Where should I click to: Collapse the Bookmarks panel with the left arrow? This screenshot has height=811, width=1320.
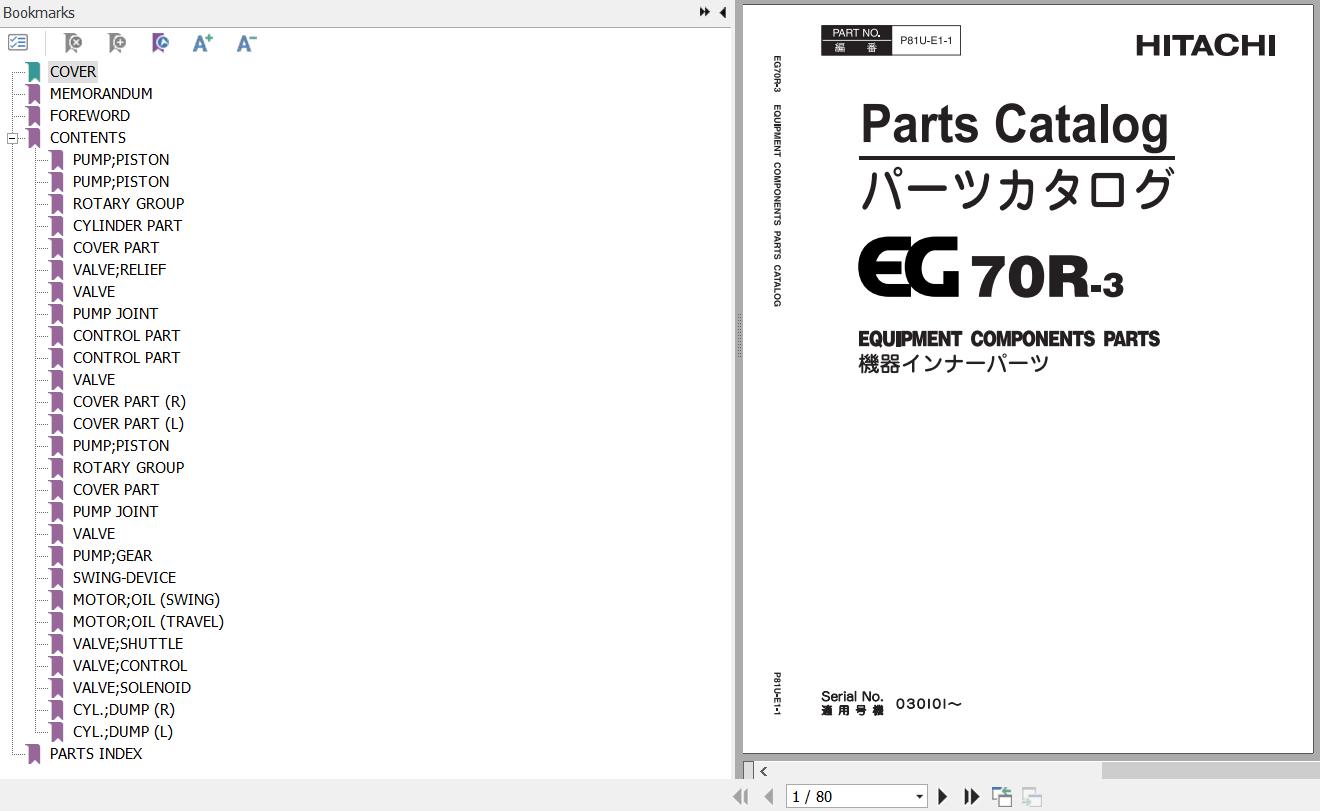(x=722, y=12)
